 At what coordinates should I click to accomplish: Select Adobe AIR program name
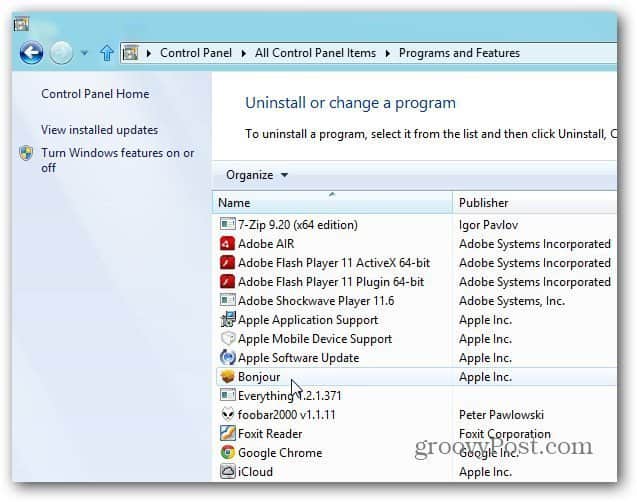266,244
